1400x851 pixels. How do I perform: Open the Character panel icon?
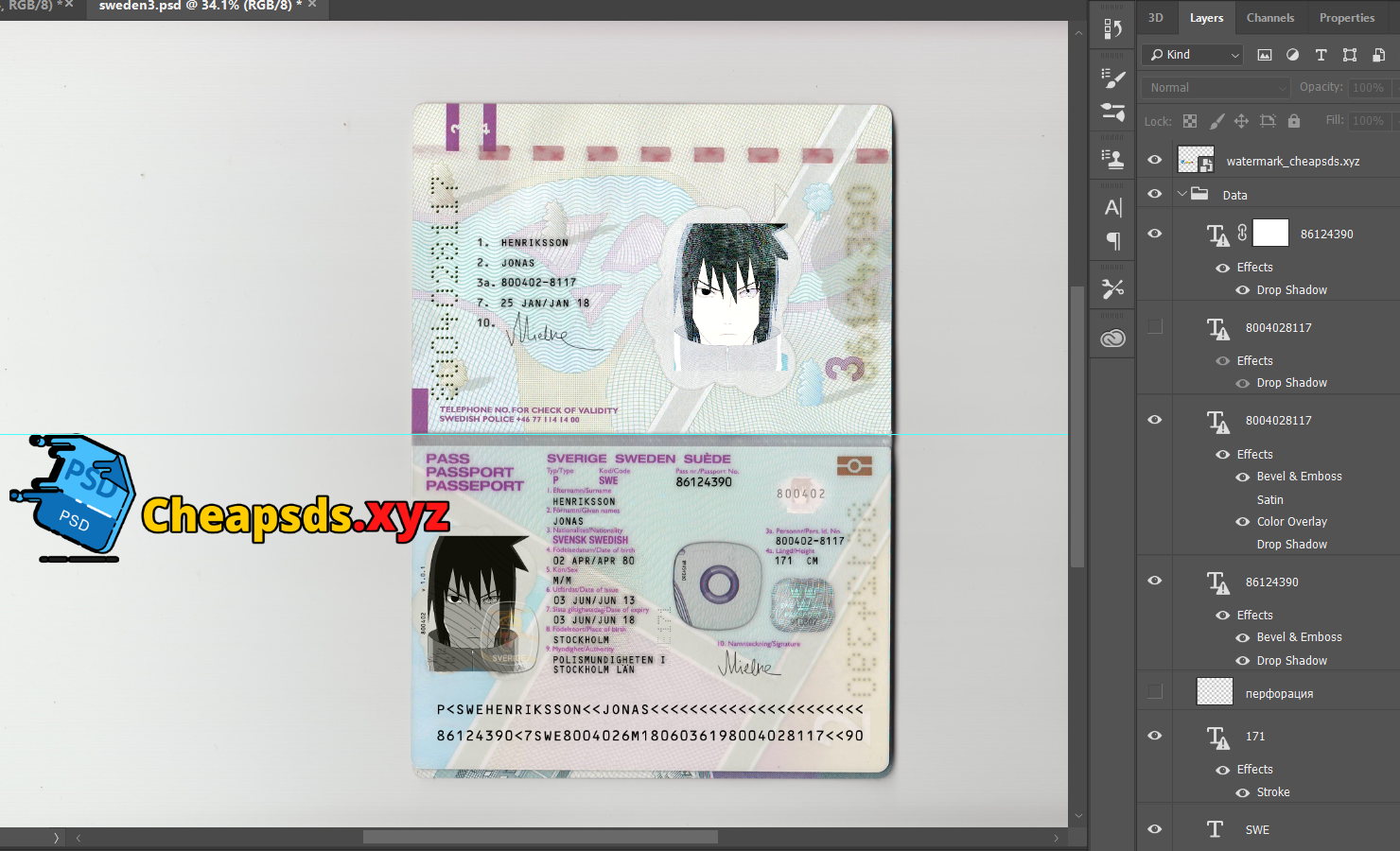pos(1113,207)
